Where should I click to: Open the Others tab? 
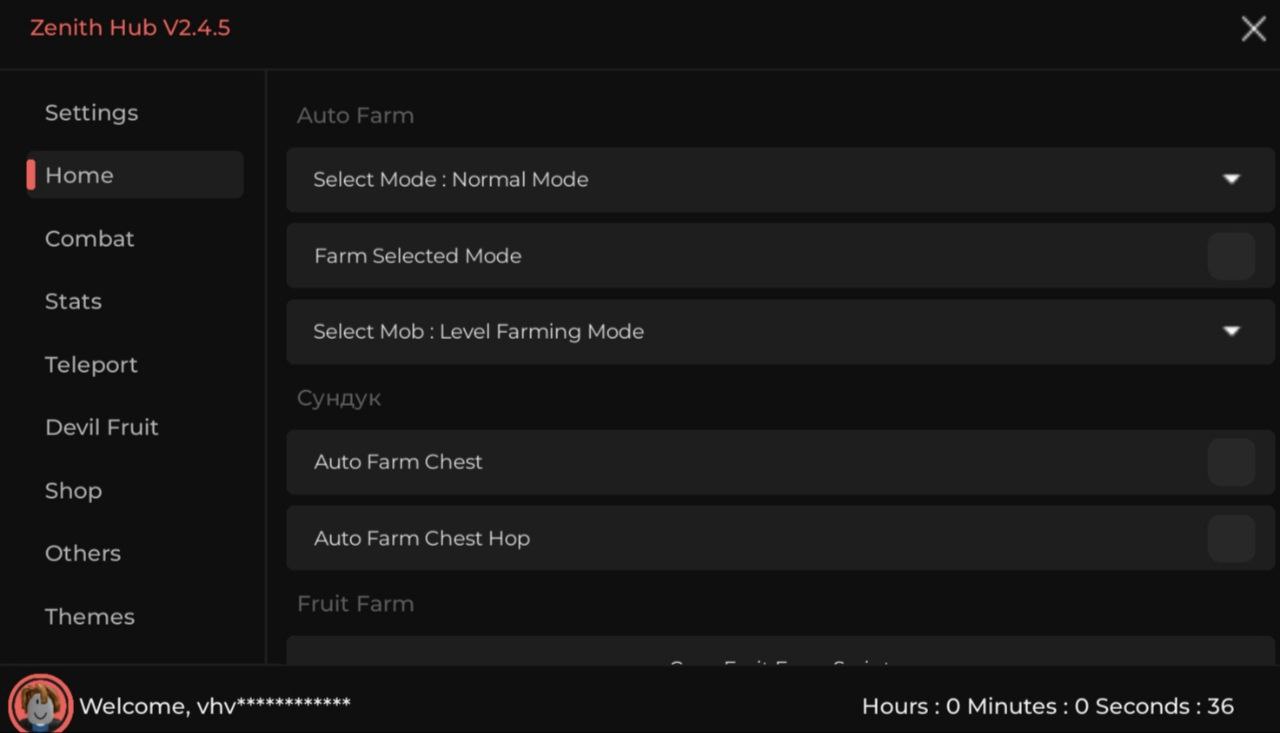[x=83, y=553]
